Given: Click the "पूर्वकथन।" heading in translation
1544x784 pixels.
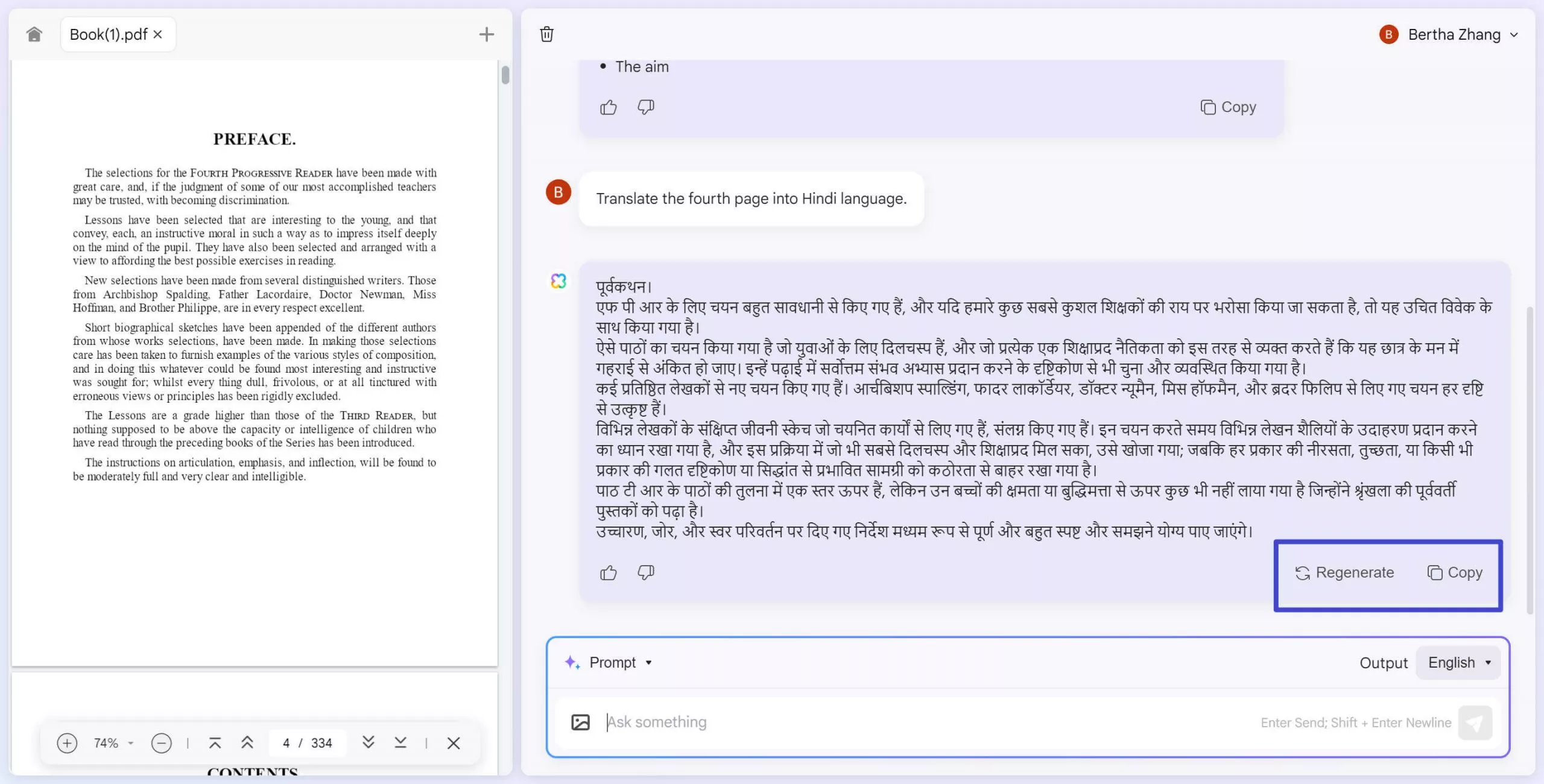Looking at the screenshot, I should 624,286.
